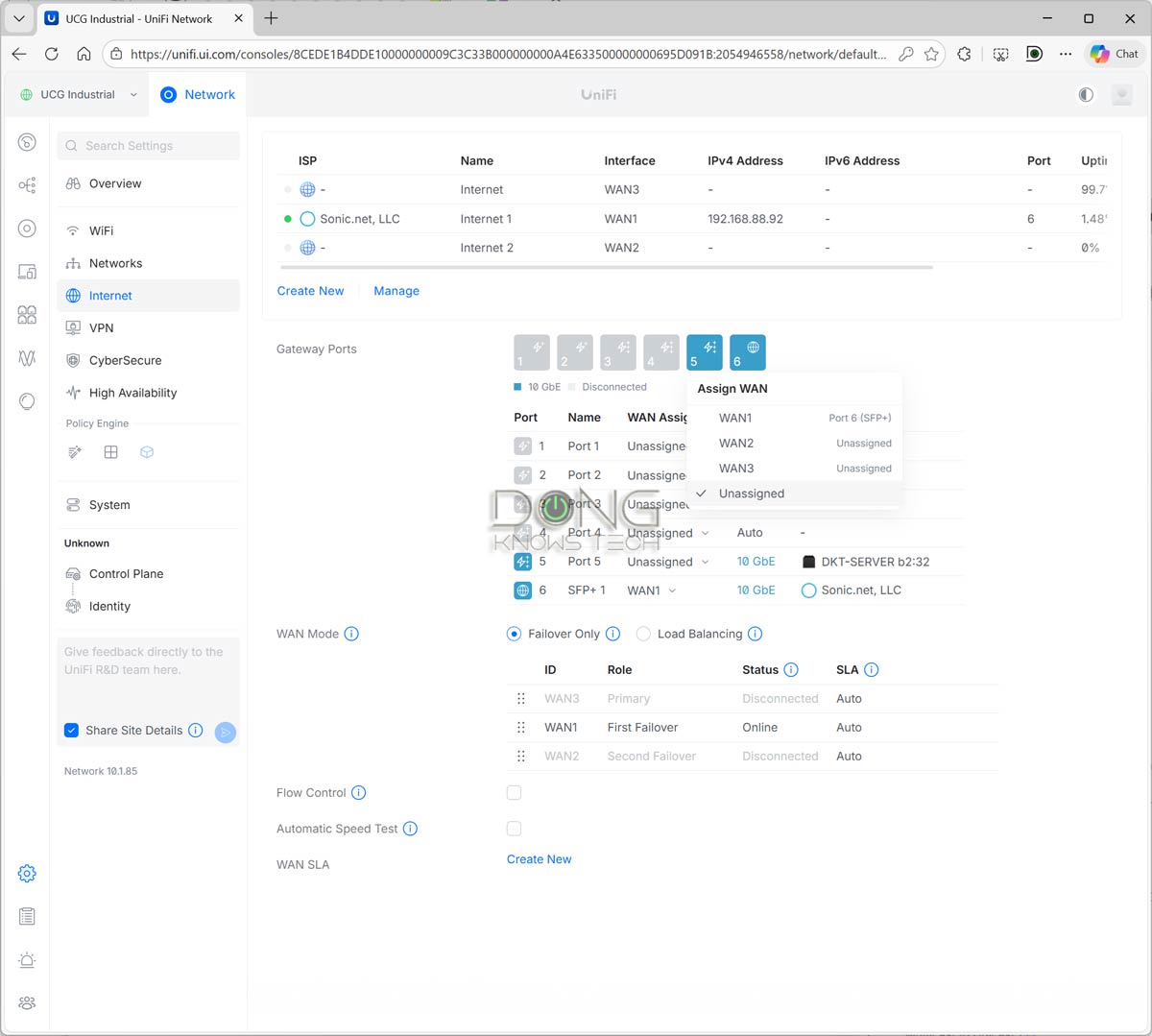Click Create New below Automatic Speed Test
This screenshot has height=1036, width=1152.
tap(539, 858)
